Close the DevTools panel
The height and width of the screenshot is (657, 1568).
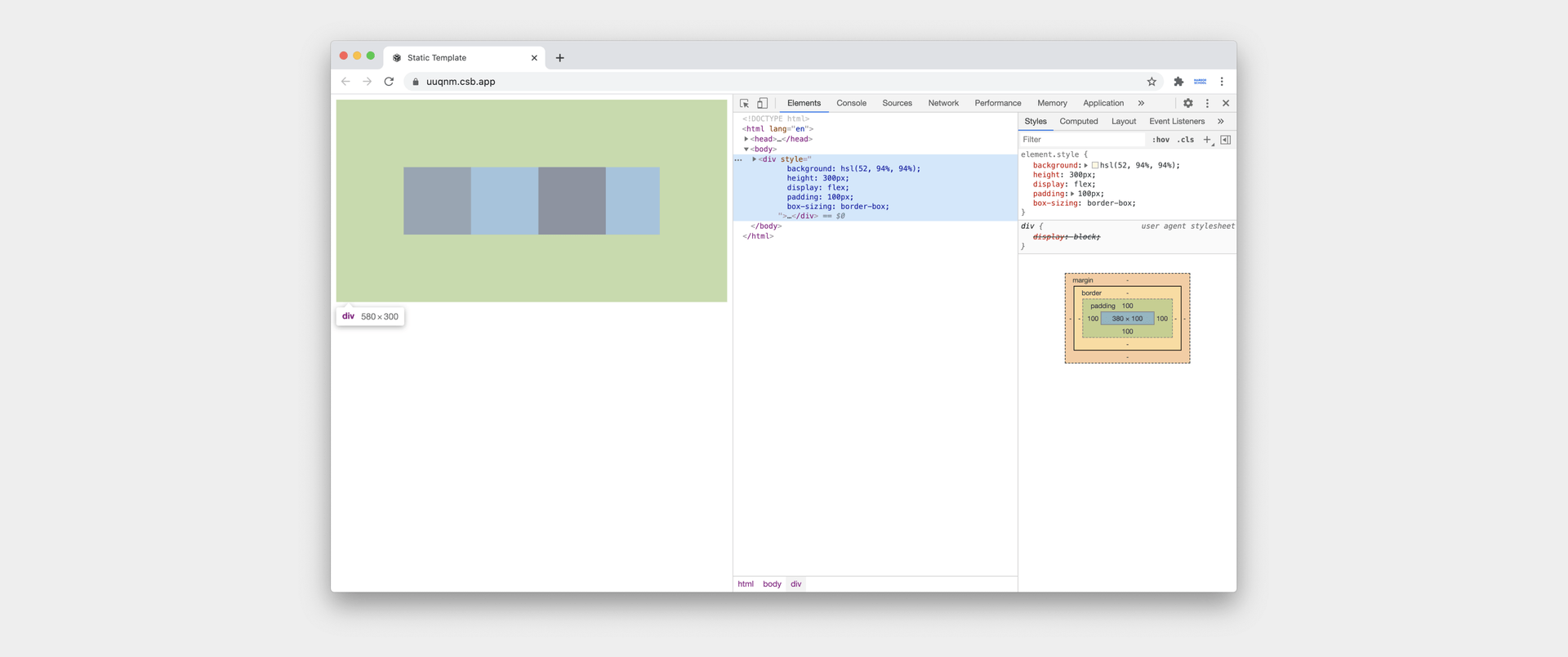point(1226,103)
